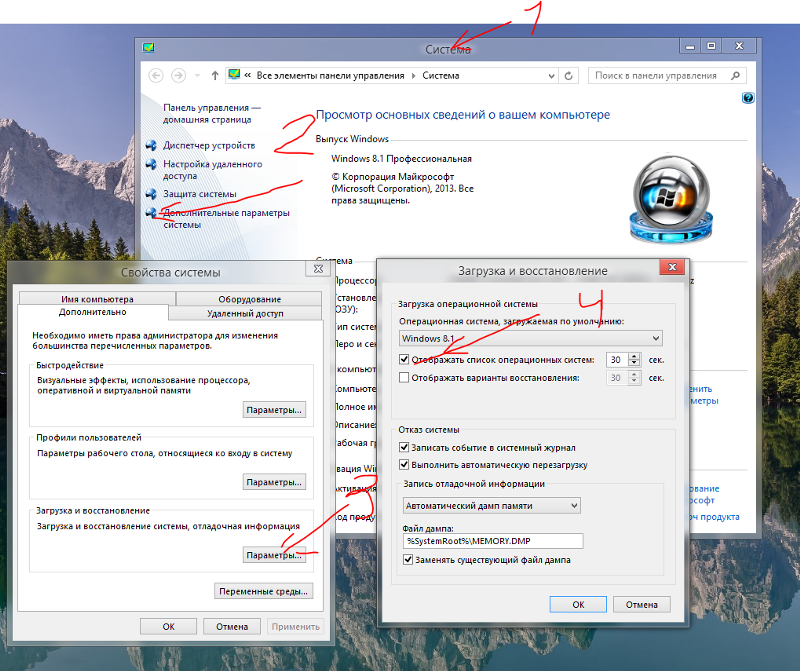Uncheck "Выполнить автоматическую перезагрузку"
Viewport: 800px width, 671px height.
[404, 465]
